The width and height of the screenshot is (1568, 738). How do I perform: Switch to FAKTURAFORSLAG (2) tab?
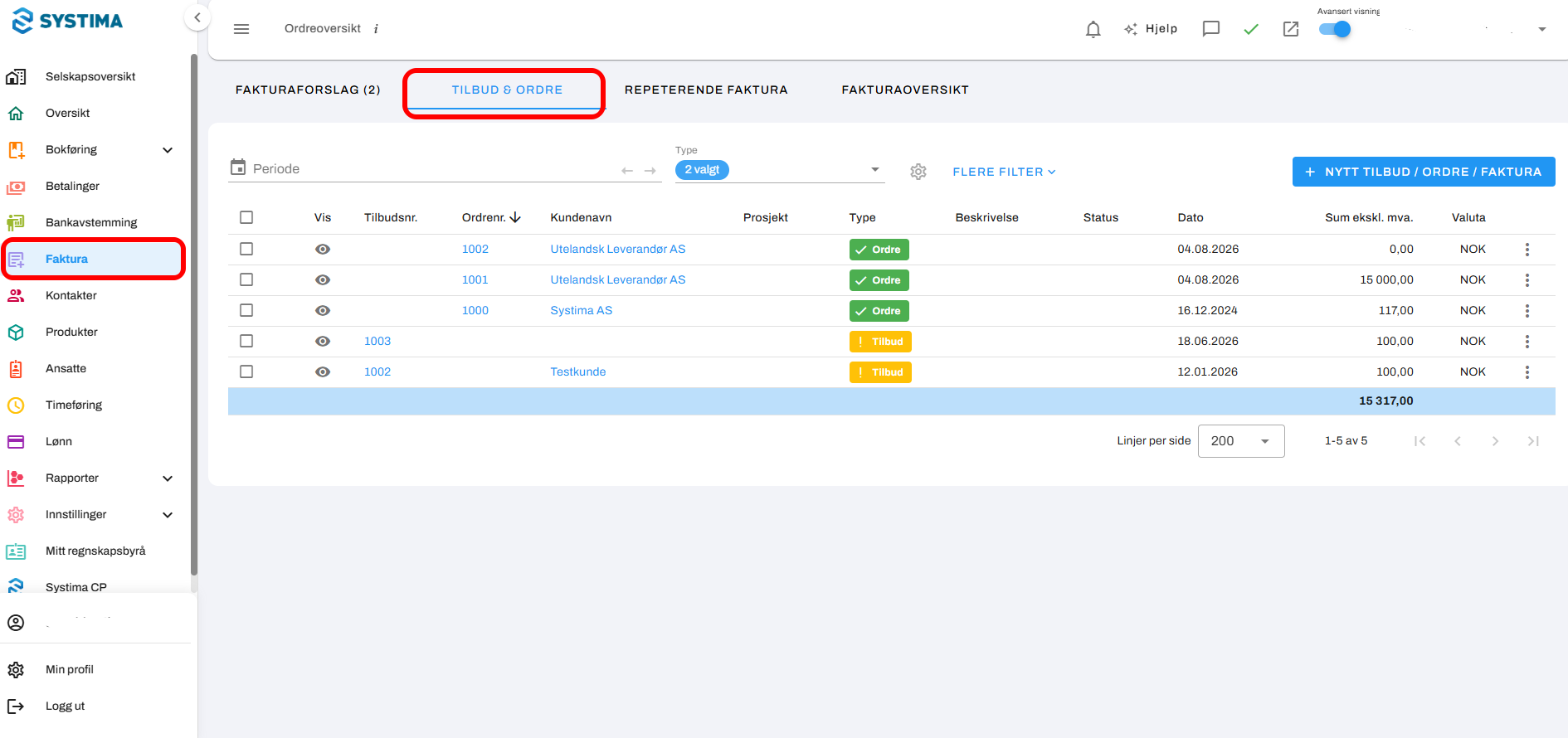click(308, 90)
